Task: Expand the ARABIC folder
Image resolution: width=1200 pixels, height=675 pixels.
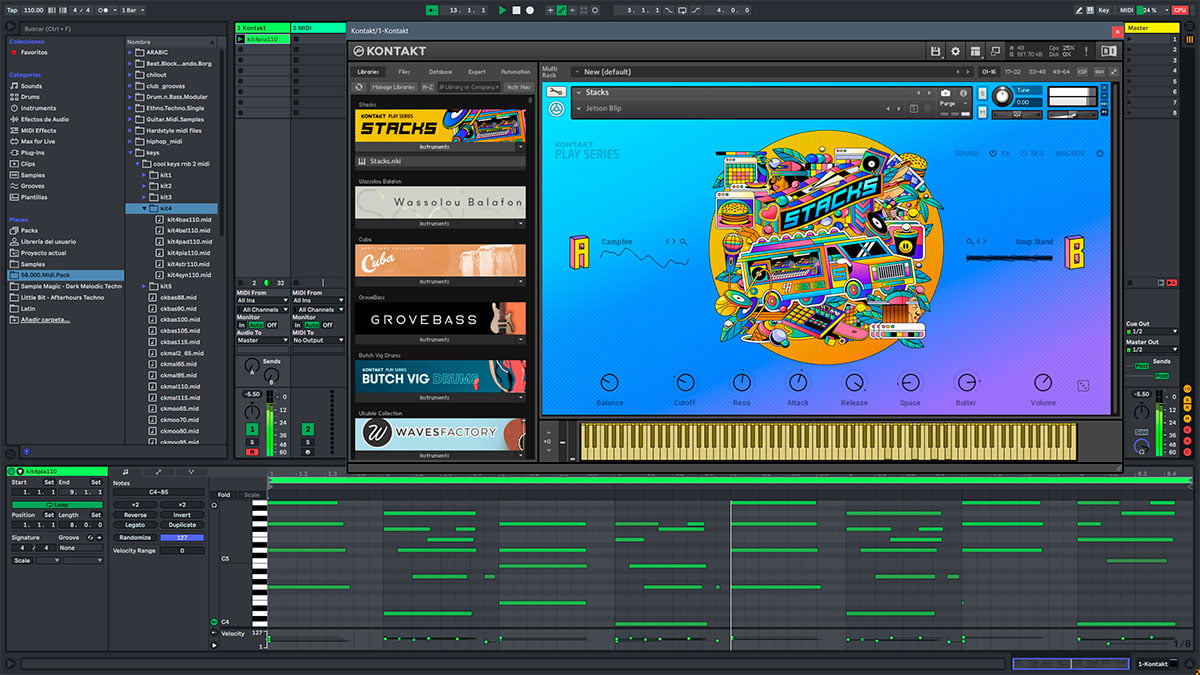Action: coord(131,52)
